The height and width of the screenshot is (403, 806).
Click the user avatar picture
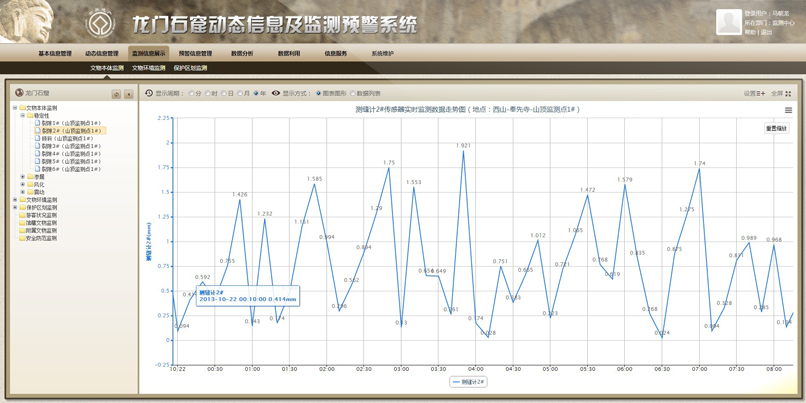[x=728, y=23]
